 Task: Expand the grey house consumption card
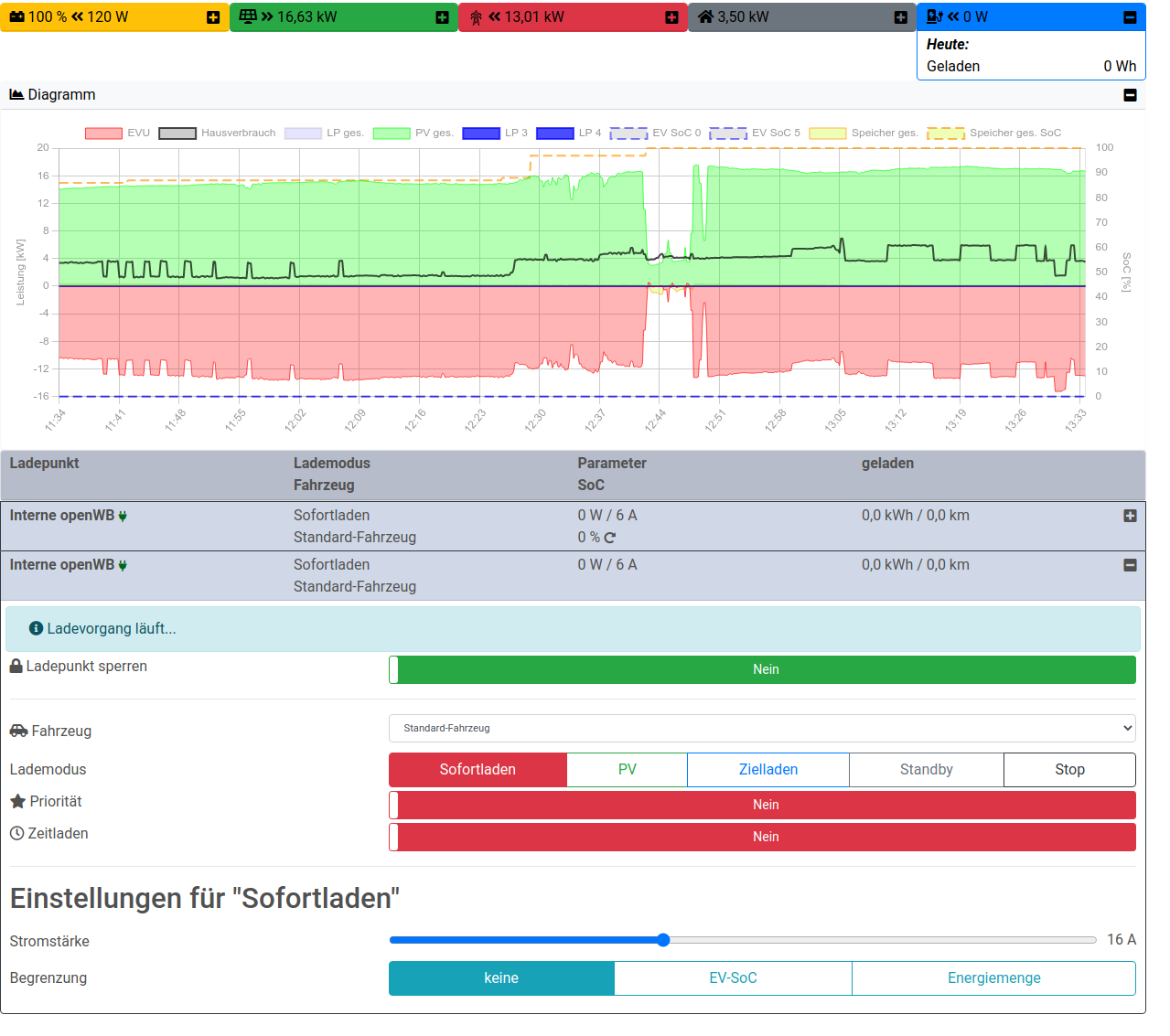[x=900, y=17]
